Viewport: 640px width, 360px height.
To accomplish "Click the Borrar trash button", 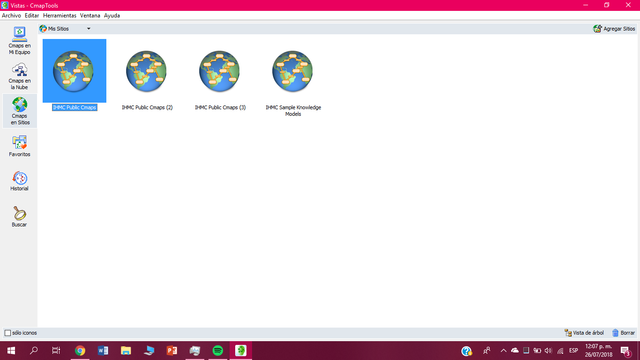I will pyautogui.click(x=624, y=333).
